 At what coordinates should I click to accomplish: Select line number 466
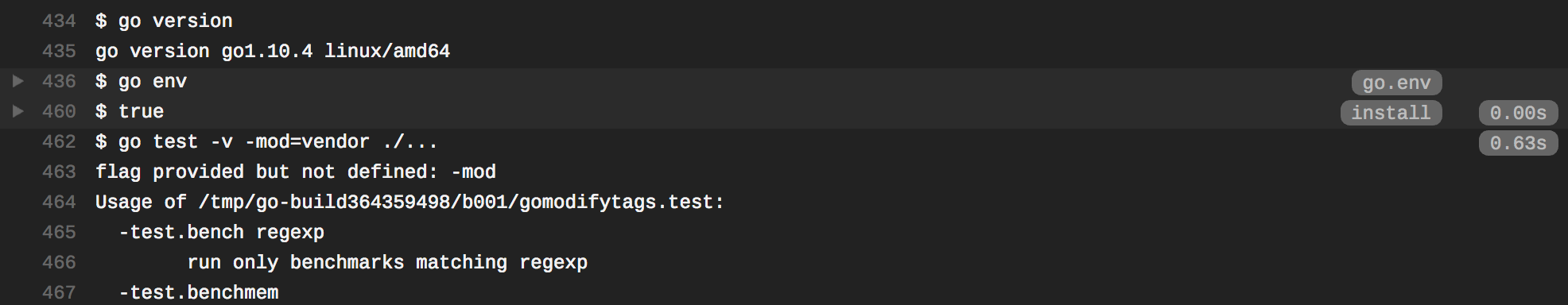pyautogui.click(x=59, y=262)
